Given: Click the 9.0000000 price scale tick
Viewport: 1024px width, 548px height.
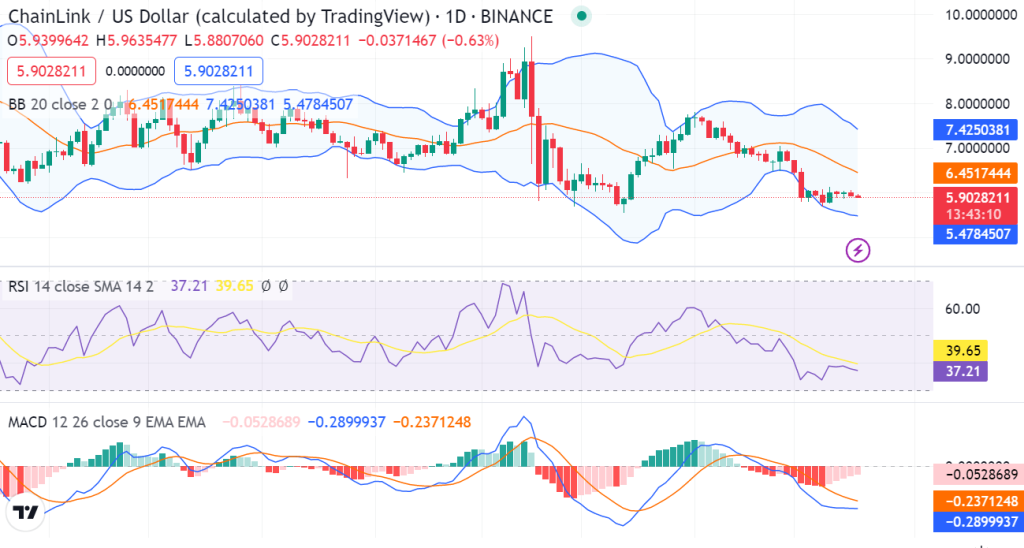Looking at the screenshot, I should click(x=978, y=59).
